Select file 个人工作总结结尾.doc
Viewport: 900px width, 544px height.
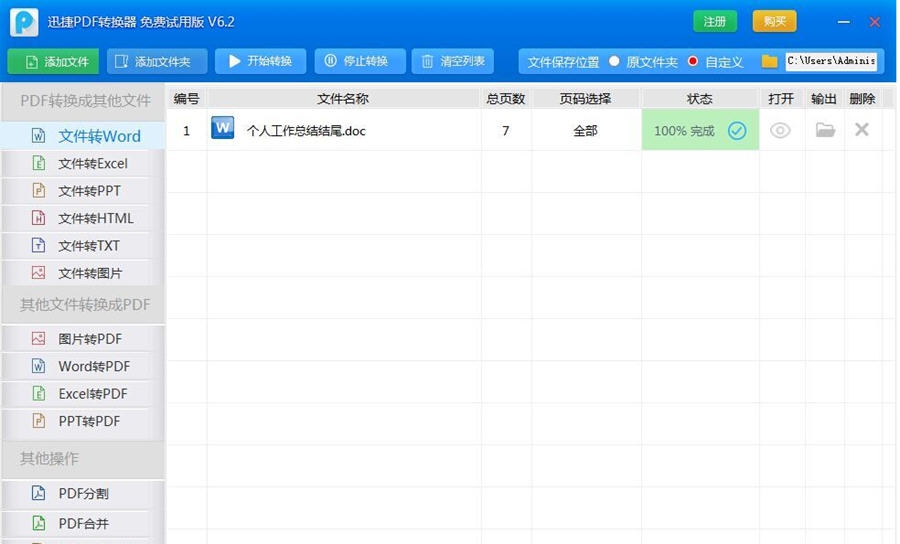coord(306,131)
